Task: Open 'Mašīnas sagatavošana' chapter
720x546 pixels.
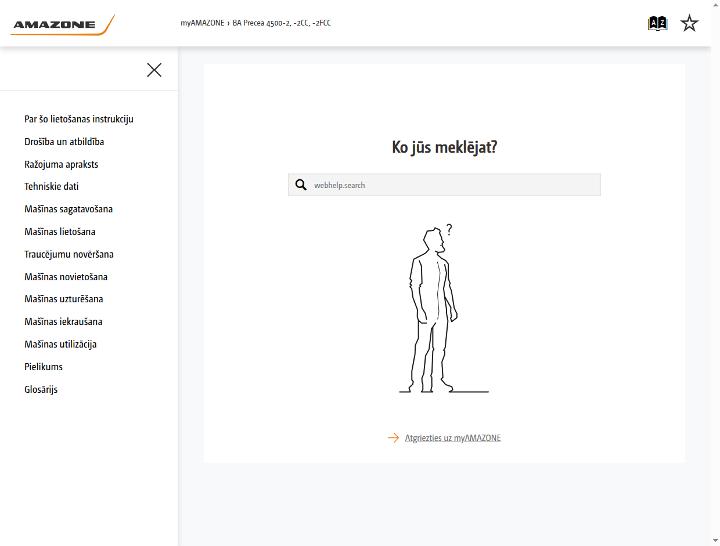Action: tap(68, 209)
